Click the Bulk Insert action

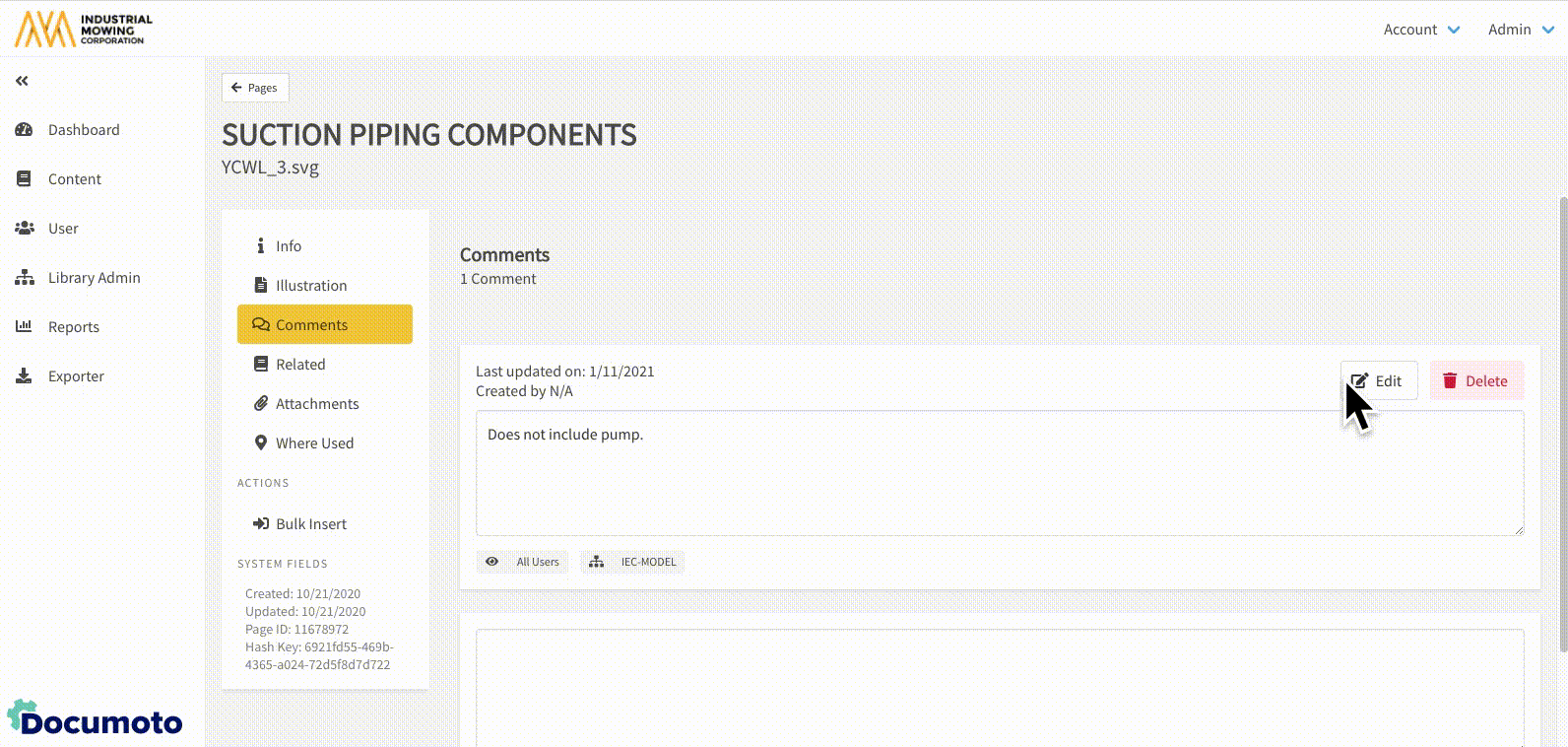click(x=310, y=524)
